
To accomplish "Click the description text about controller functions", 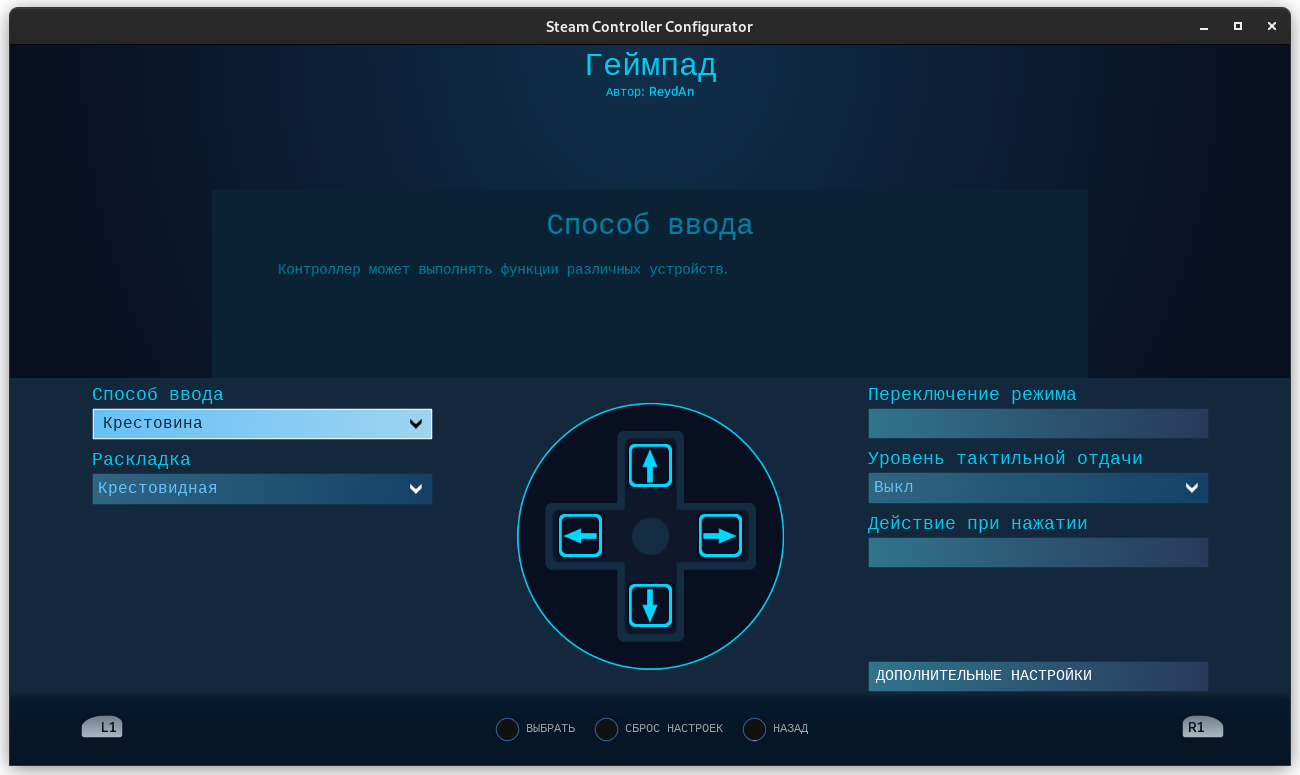I will [x=503, y=270].
